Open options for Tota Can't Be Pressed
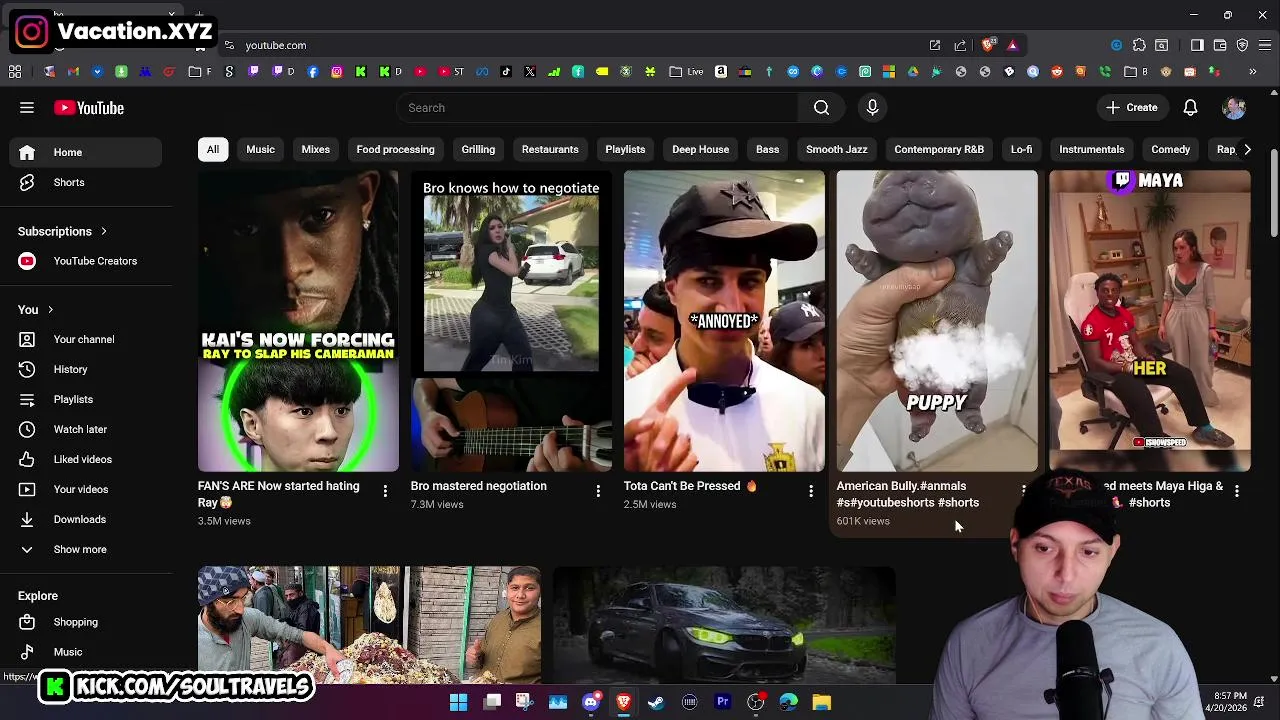This screenshot has height=720, width=1280. (811, 490)
